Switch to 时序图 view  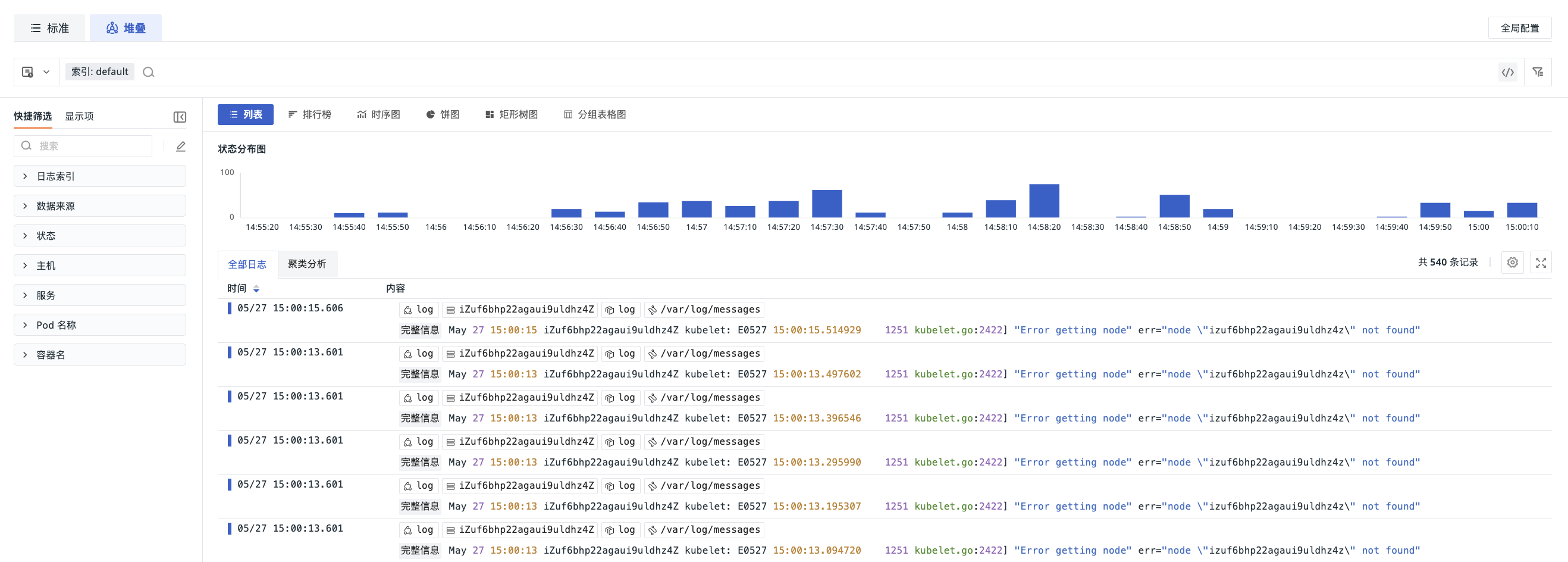378,114
